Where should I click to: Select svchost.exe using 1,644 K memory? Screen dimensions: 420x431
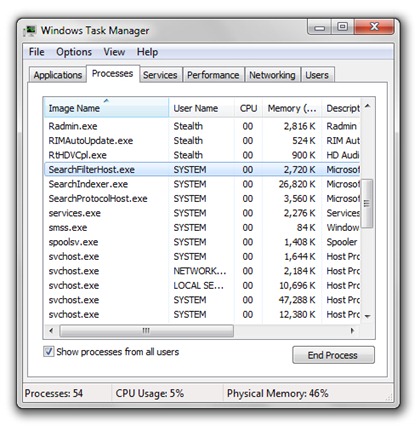202,257
